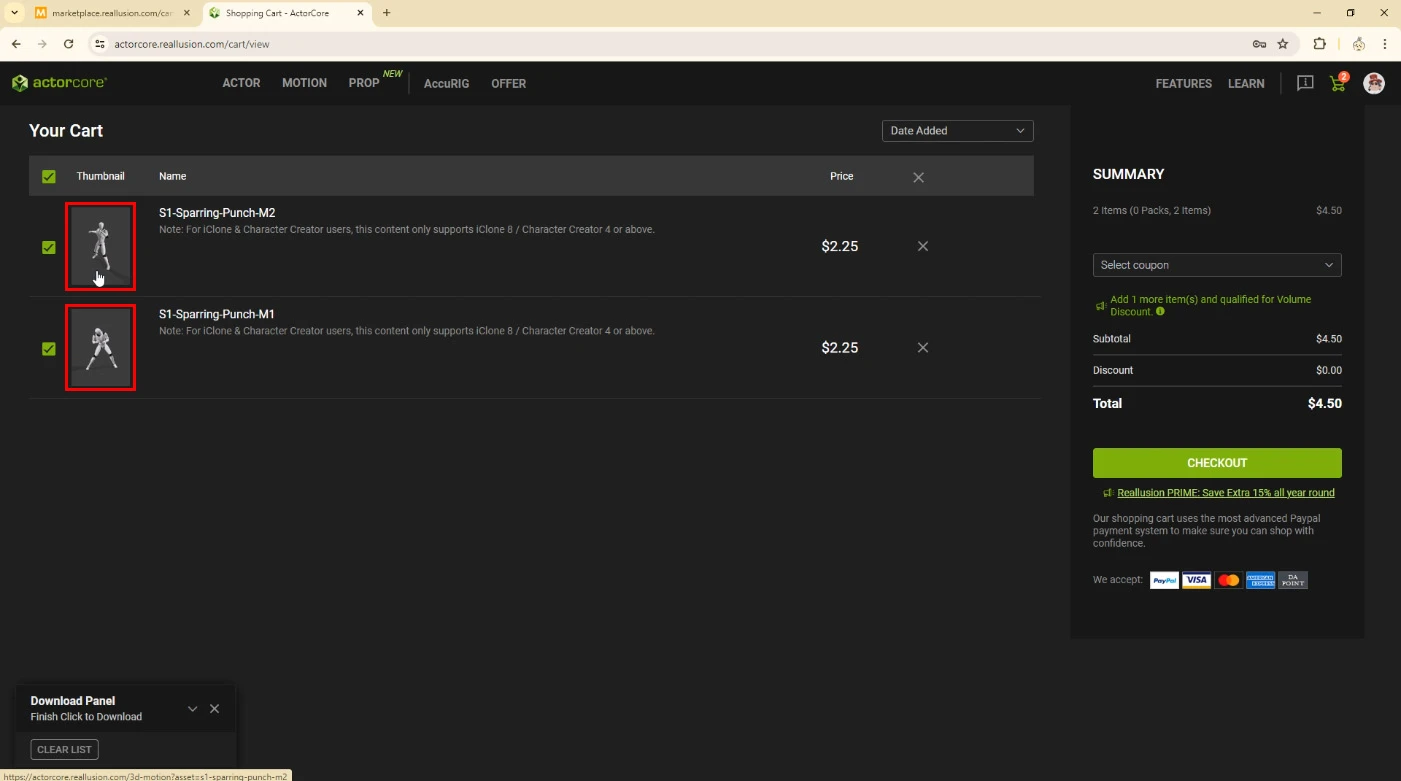Uncheck the S1-Sparring-Punch-M1 checkbox
This screenshot has width=1401, height=781.
49,349
